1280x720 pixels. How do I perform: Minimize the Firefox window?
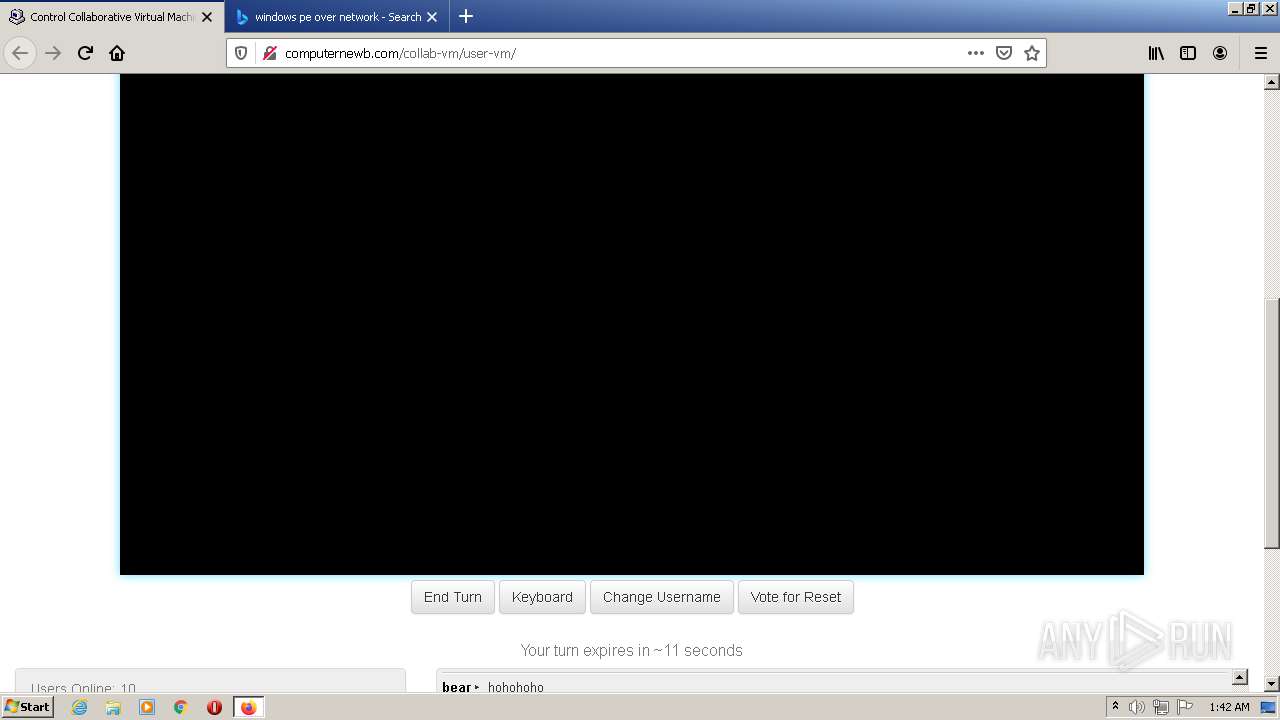coord(1235,8)
